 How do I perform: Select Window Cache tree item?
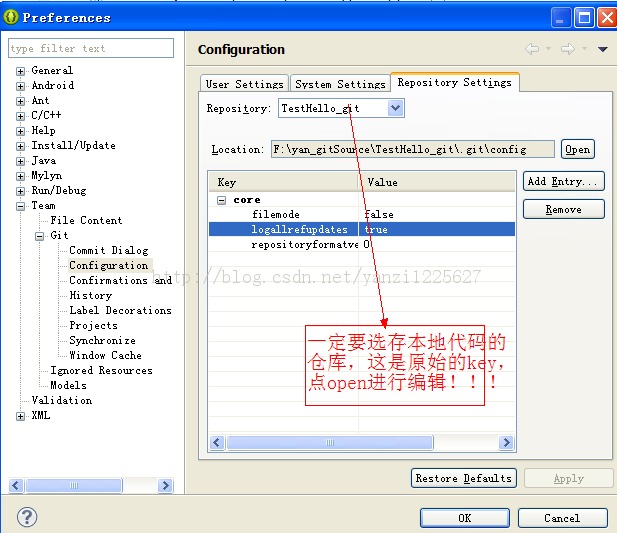[105, 355]
